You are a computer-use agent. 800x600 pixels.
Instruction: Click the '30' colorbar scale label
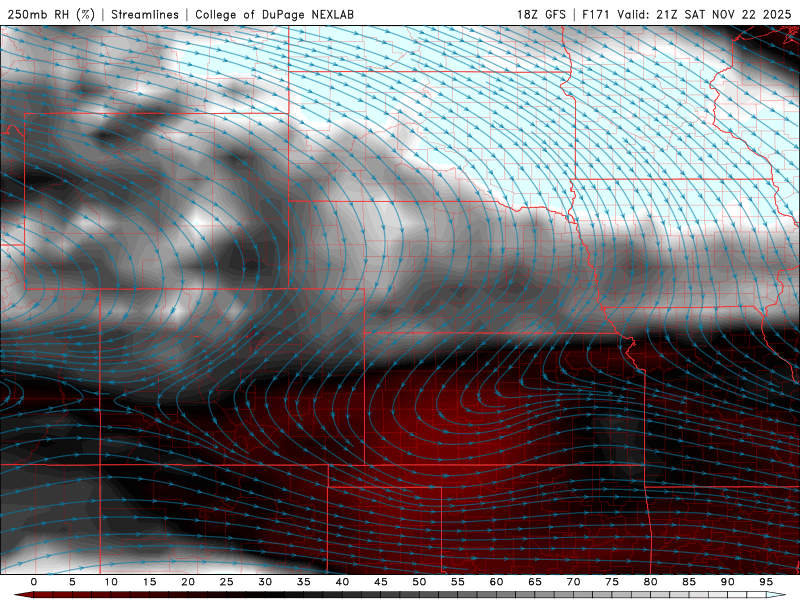(x=265, y=582)
